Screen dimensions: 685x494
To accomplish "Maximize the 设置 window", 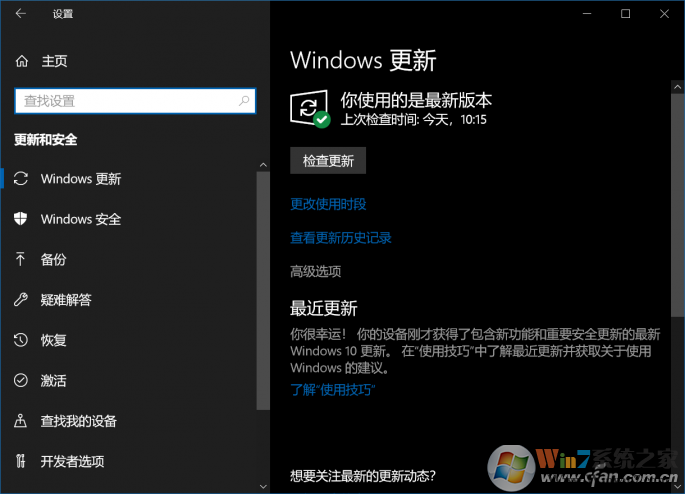I will pos(626,14).
